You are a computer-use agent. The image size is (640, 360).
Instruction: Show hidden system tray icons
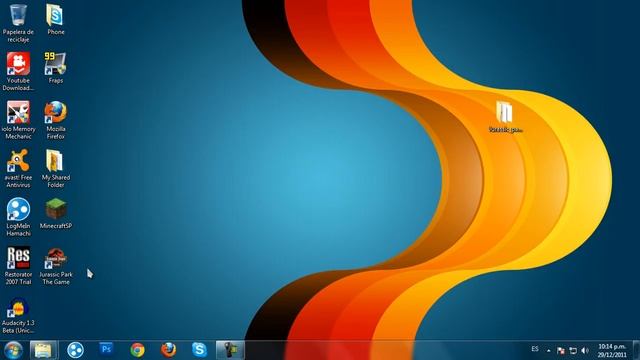tap(549, 351)
